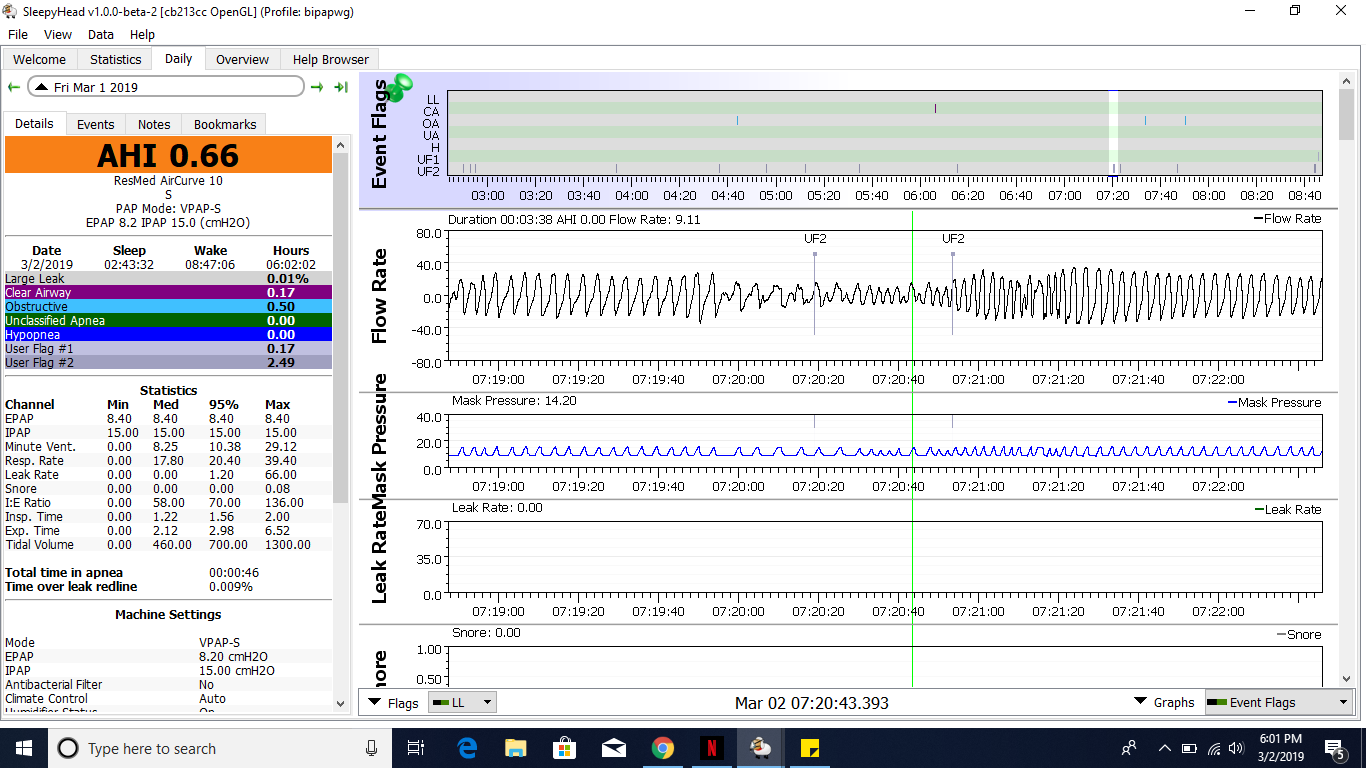The width and height of the screenshot is (1366, 768).
Task: Go to previous day with left green arrow
Action: [14, 88]
